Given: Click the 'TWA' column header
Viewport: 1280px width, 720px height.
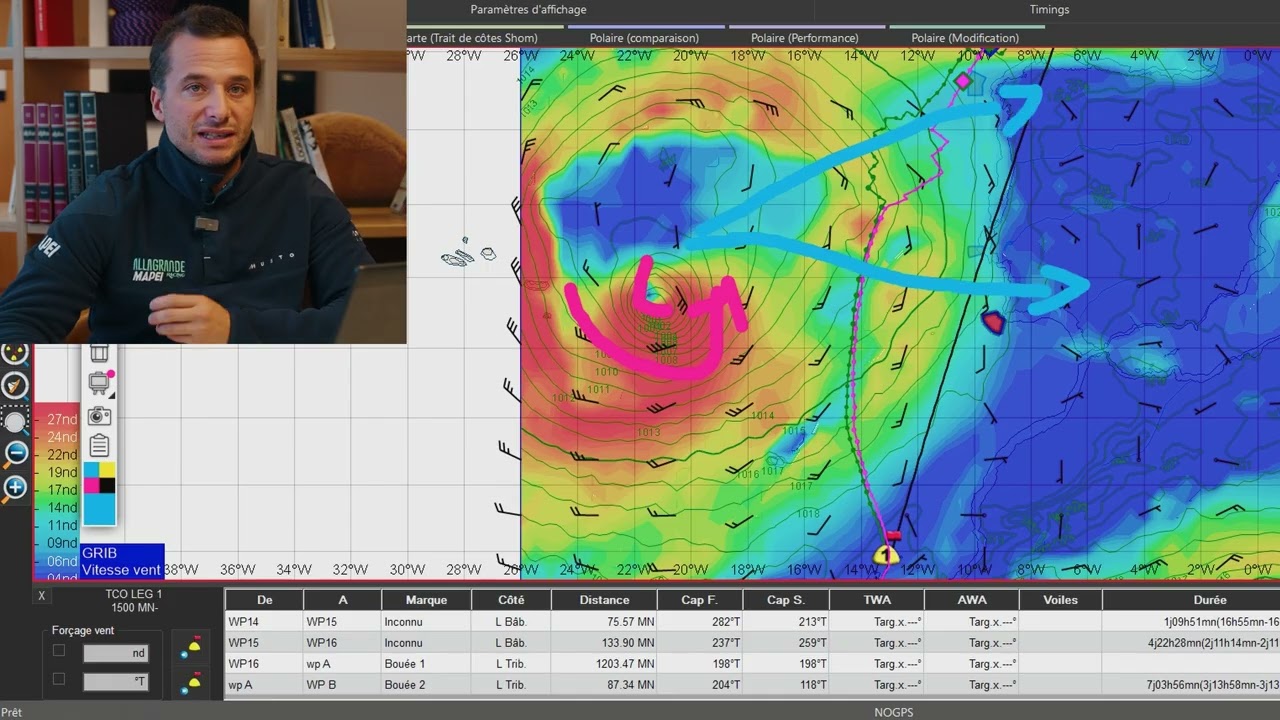Looking at the screenshot, I should pyautogui.click(x=877, y=600).
